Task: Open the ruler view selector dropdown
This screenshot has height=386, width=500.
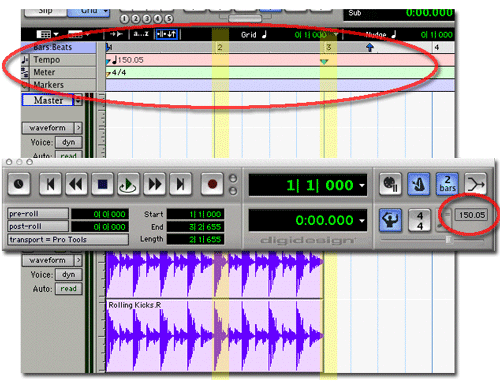Action: coord(79,34)
